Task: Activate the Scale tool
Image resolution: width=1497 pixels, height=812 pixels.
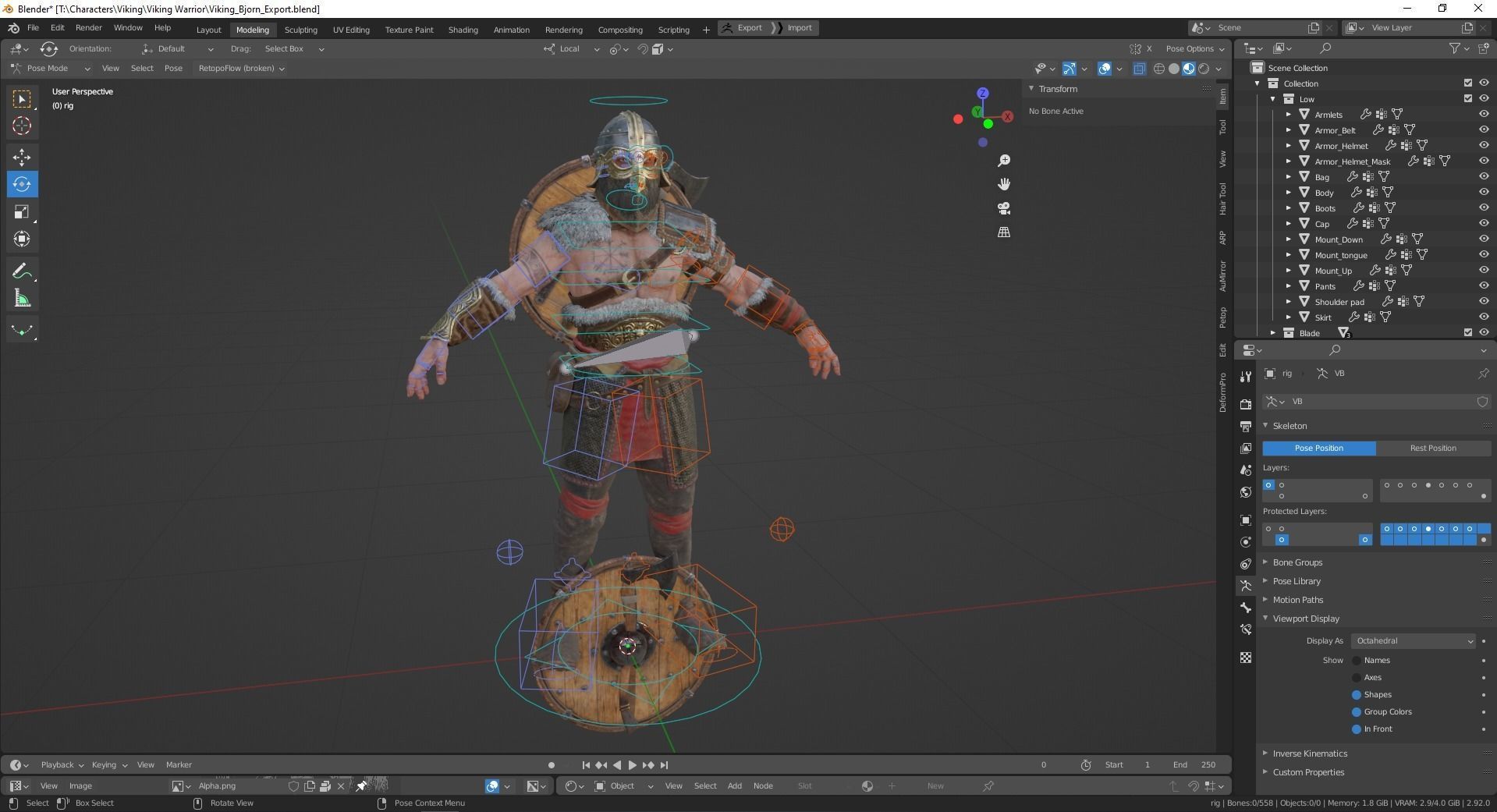Action: point(22,211)
